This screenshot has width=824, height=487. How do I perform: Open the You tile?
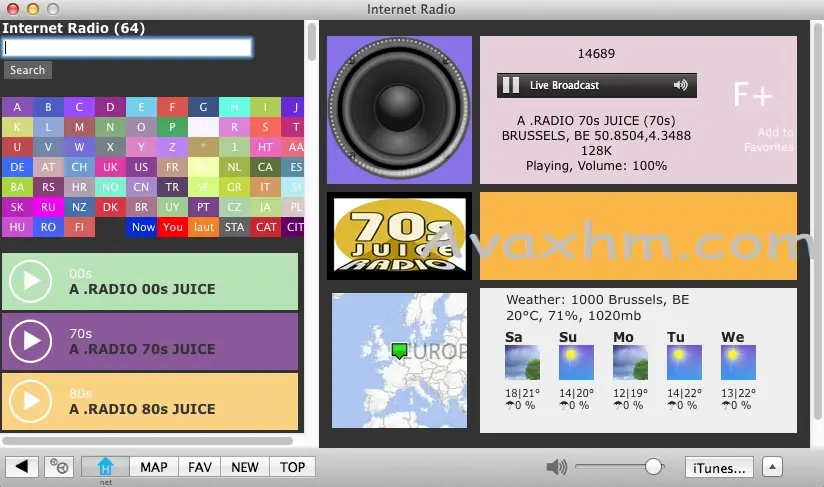(x=172, y=227)
